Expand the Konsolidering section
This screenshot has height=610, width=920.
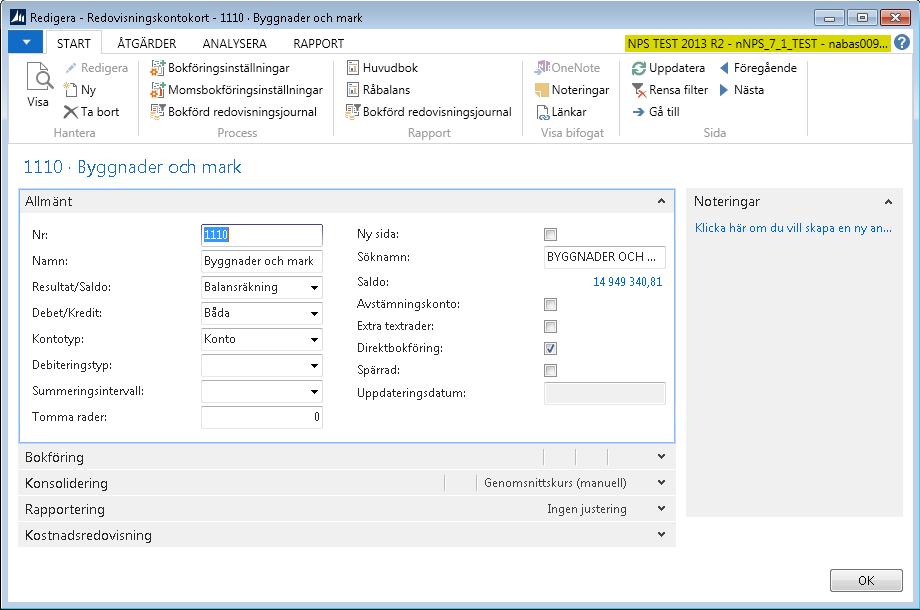[661, 483]
